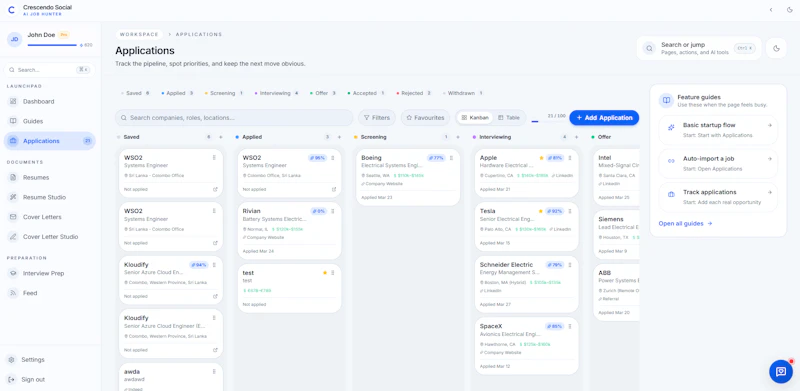Screen dimensions: 800x391
Task: Open Interview Prep page
Action: tap(49, 274)
